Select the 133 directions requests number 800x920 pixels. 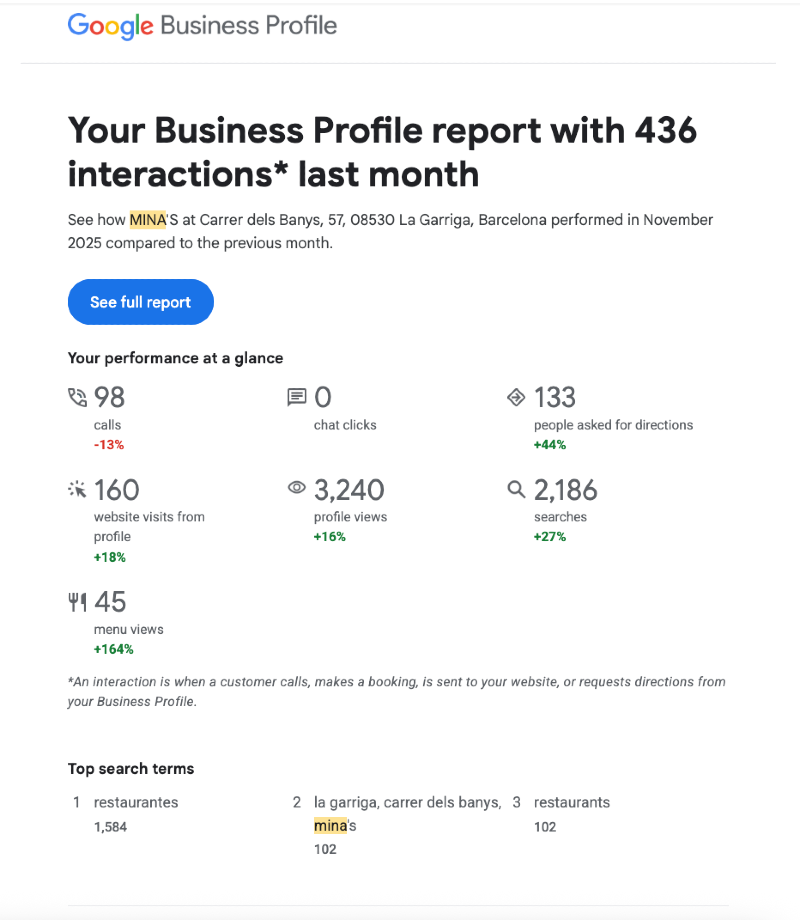coord(555,398)
